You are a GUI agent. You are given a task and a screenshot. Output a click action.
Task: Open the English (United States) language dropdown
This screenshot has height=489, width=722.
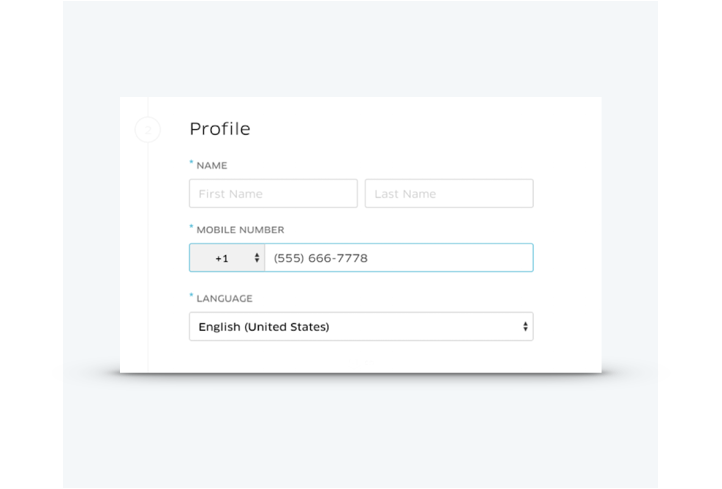pos(360,327)
